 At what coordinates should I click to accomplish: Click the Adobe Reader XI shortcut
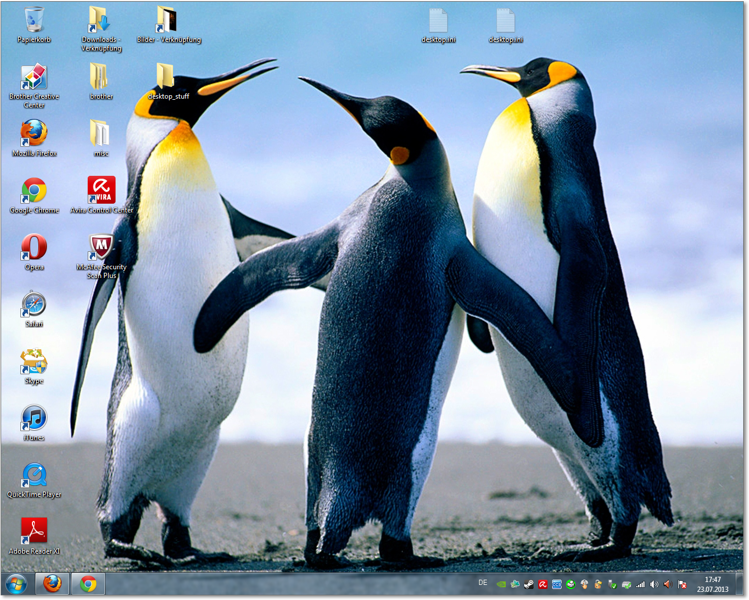click(34, 530)
